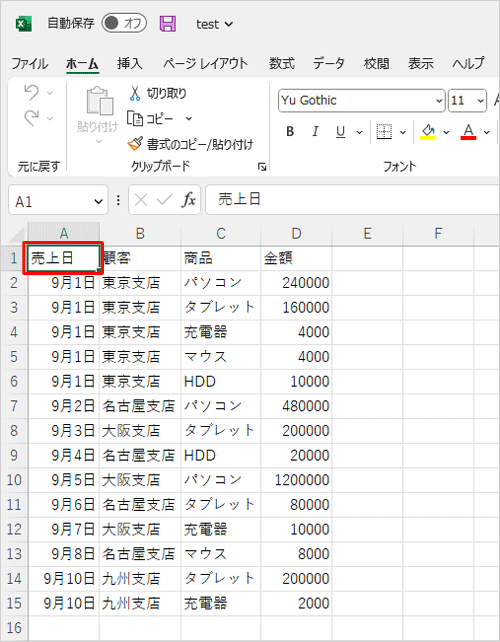This screenshot has width=500, height=642.
Task: Click the formula bar Cancel X icon
Action: click(x=141, y=200)
